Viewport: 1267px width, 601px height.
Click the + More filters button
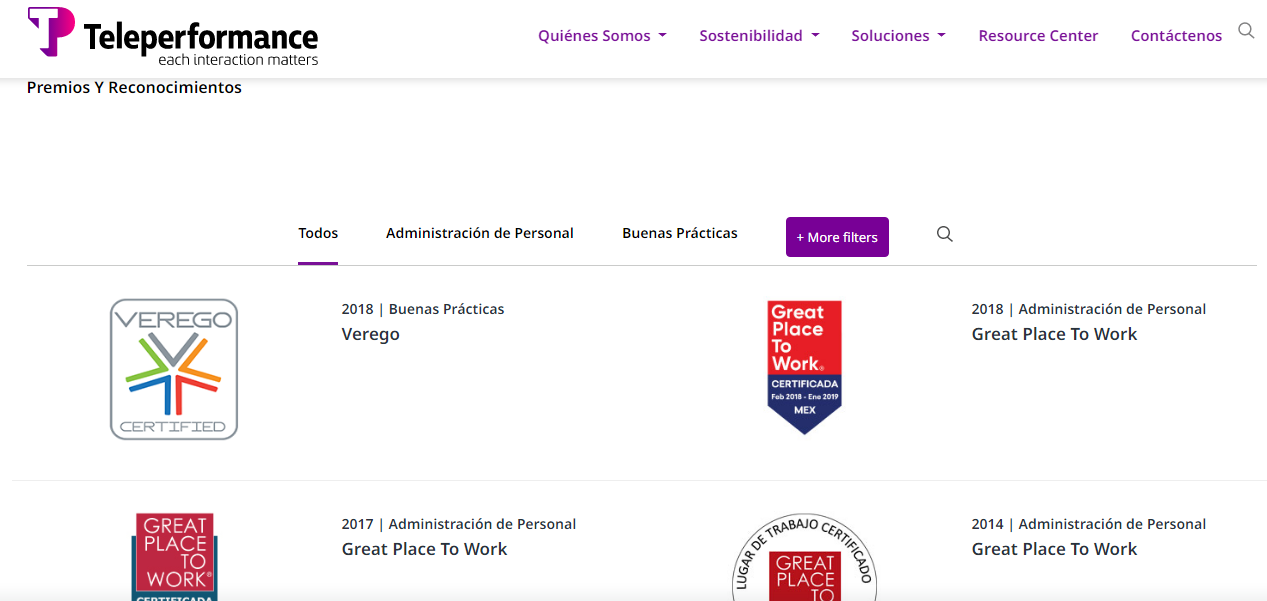(x=837, y=237)
